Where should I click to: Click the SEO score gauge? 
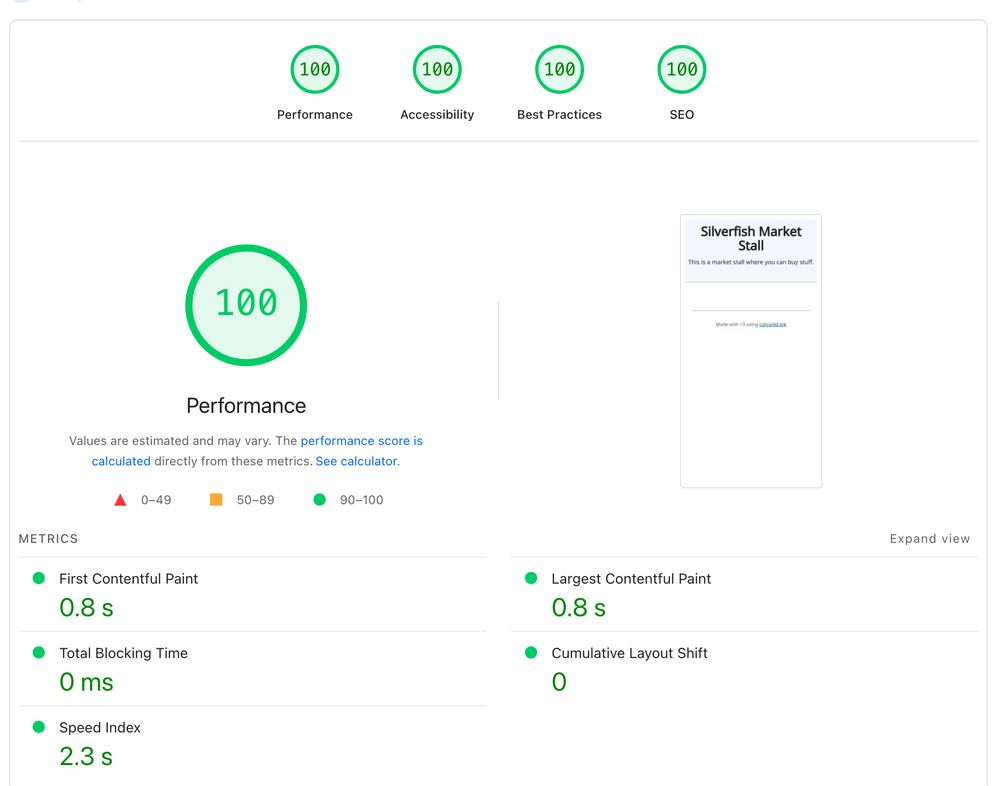coord(681,69)
